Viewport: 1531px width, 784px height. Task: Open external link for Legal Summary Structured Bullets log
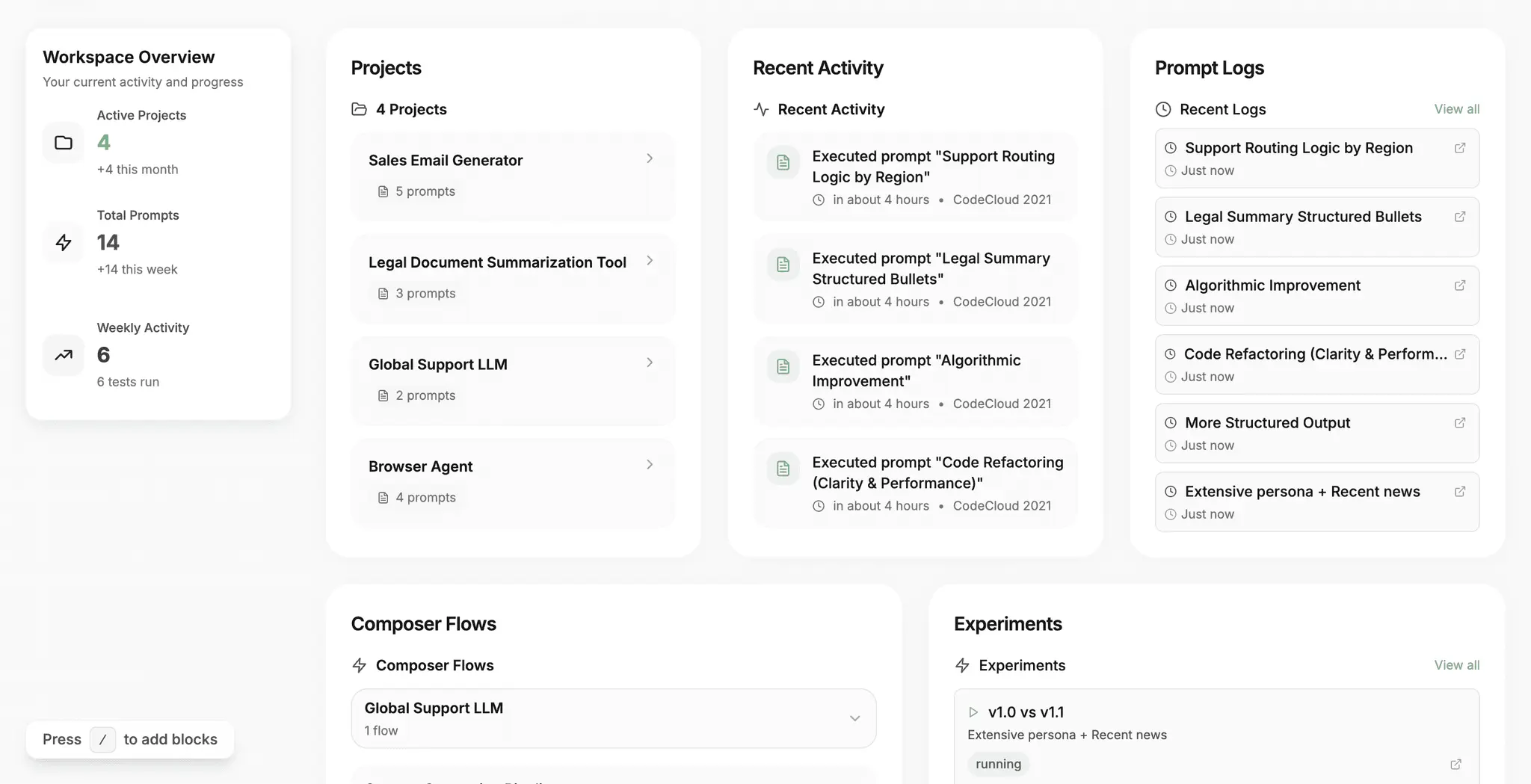pos(1459,217)
